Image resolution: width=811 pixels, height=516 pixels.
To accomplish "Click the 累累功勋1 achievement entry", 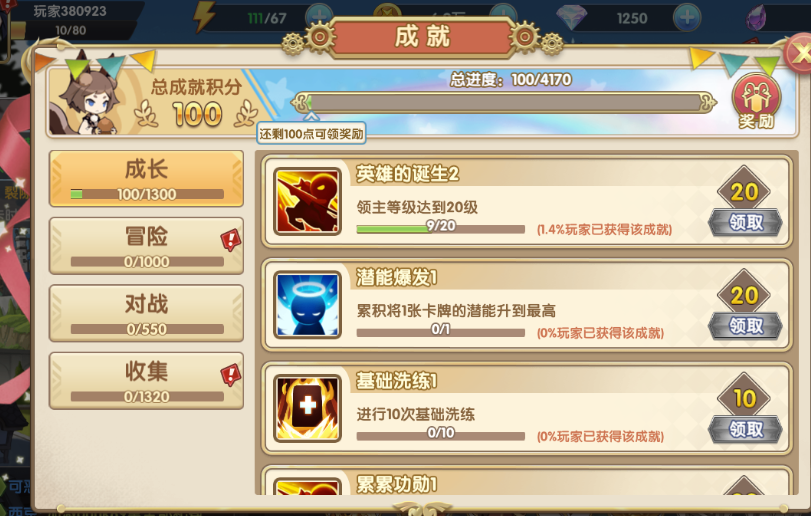I will pos(527,481).
